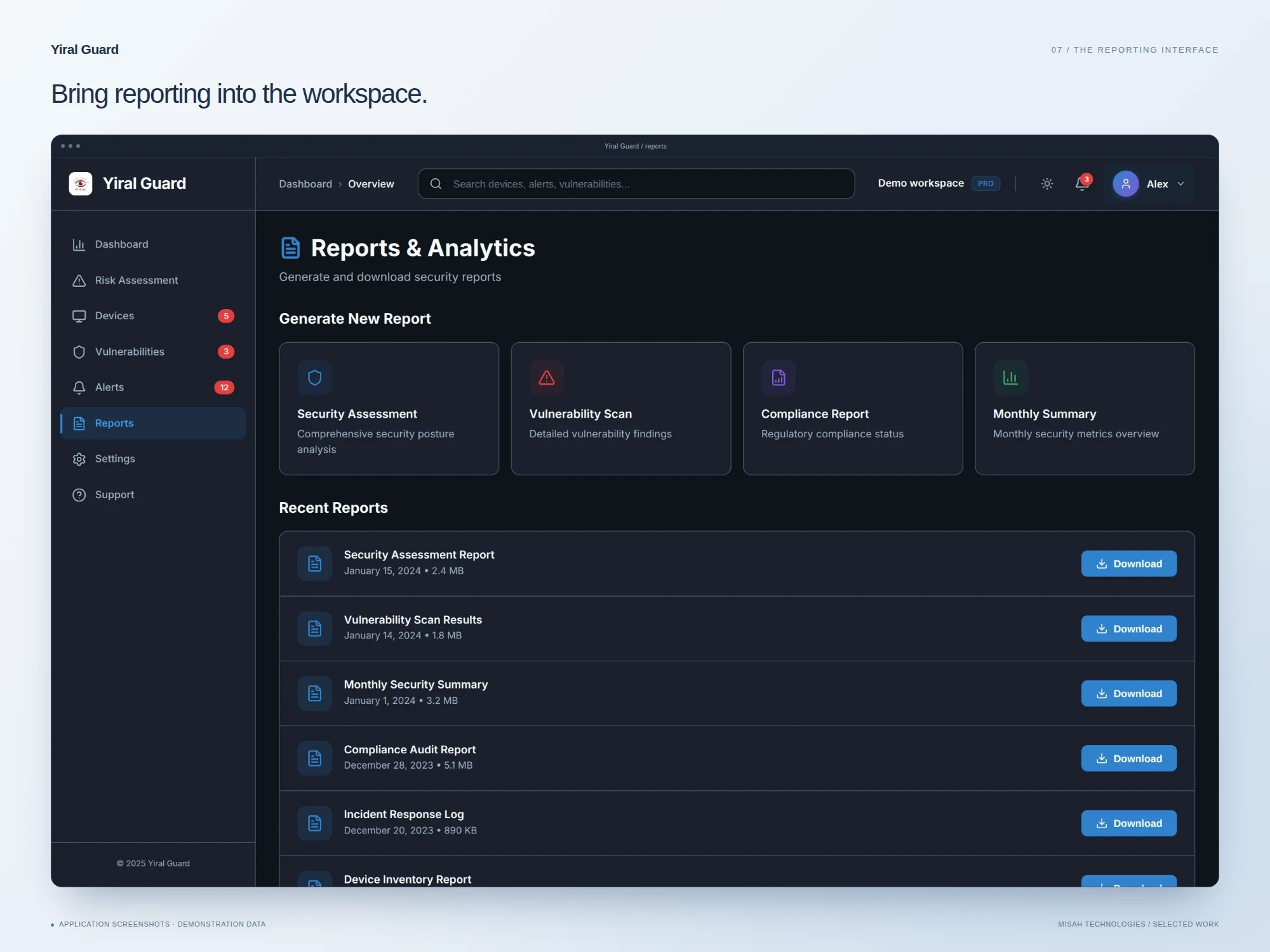The height and width of the screenshot is (952, 1270).
Task: Click Overview in the breadcrumb
Action: point(371,184)
